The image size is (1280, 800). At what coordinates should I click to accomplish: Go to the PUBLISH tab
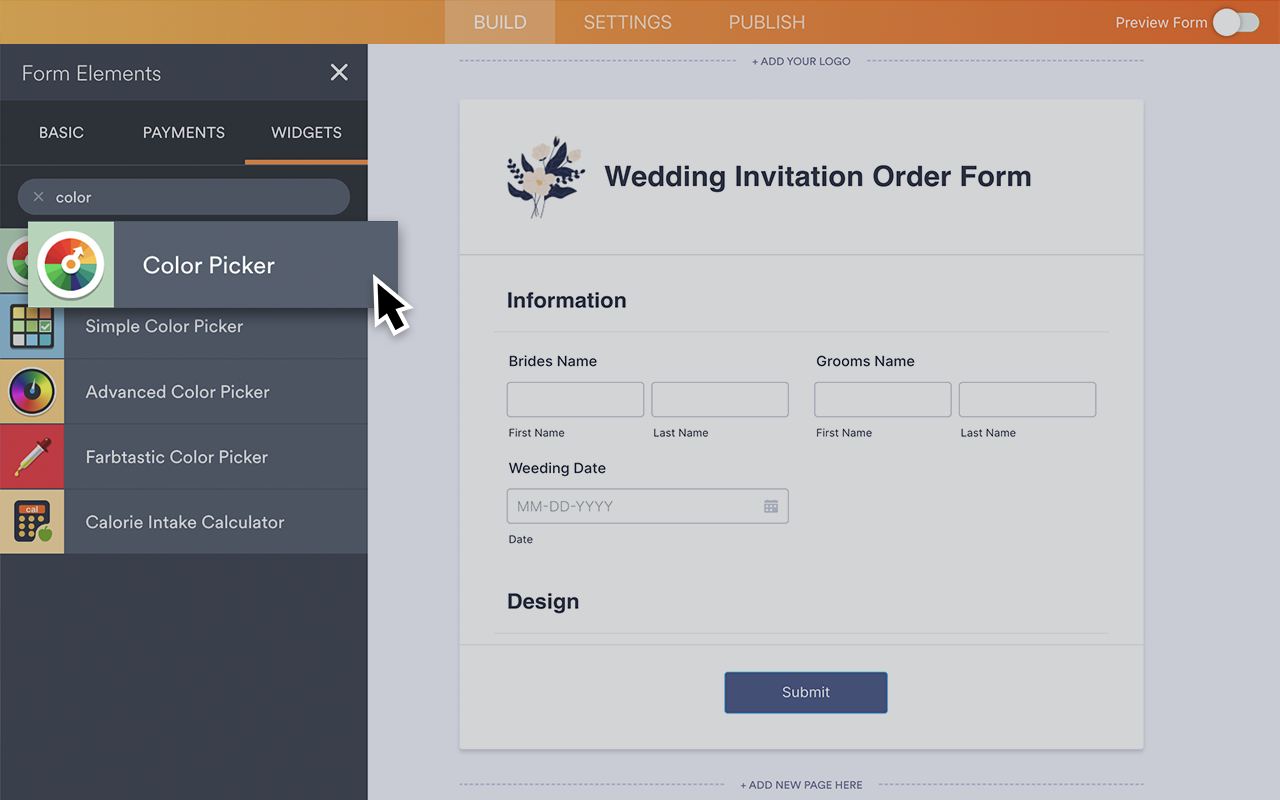tap(766, 22)
